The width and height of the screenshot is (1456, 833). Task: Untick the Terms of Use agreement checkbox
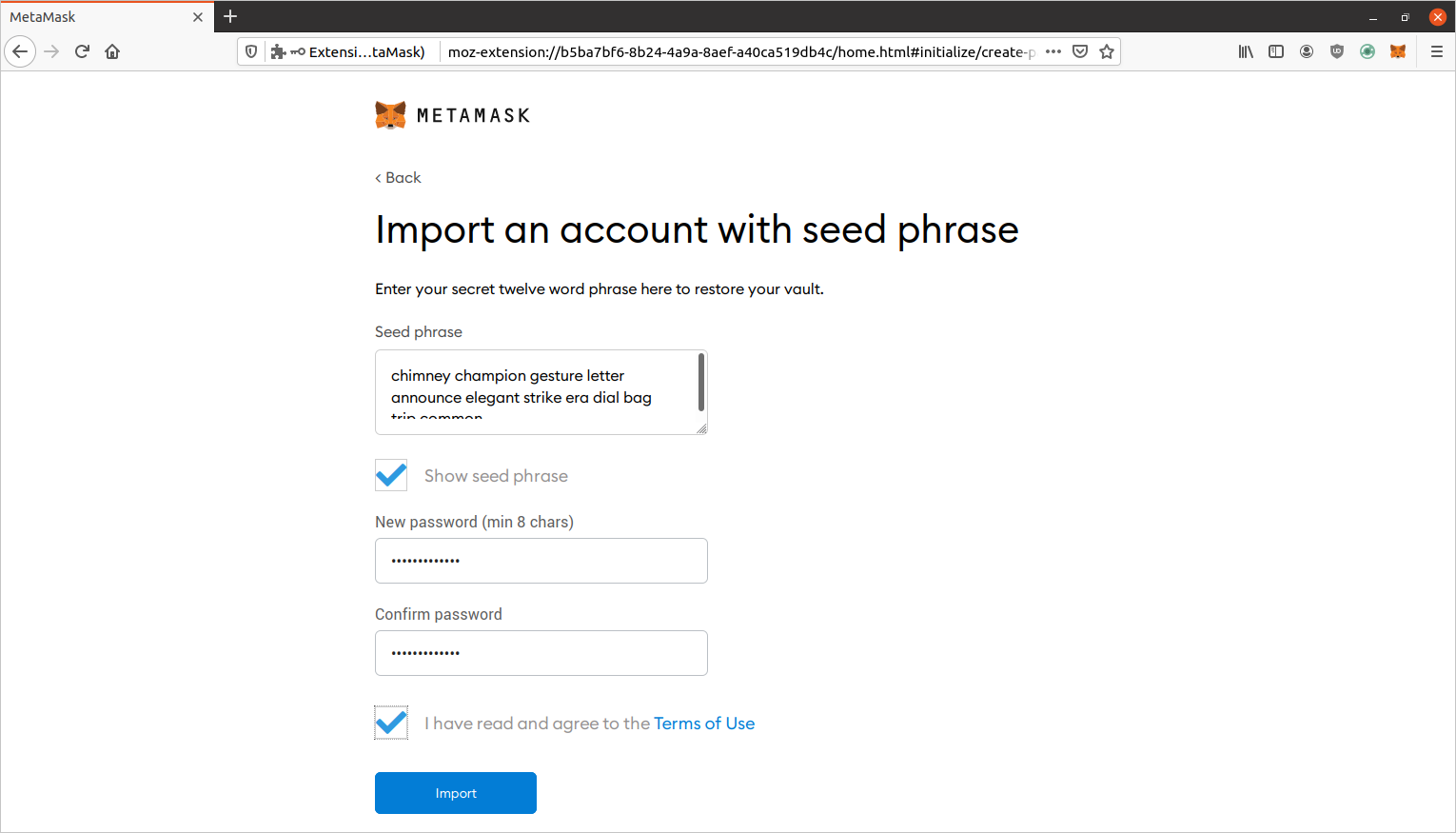click(390, 723)
